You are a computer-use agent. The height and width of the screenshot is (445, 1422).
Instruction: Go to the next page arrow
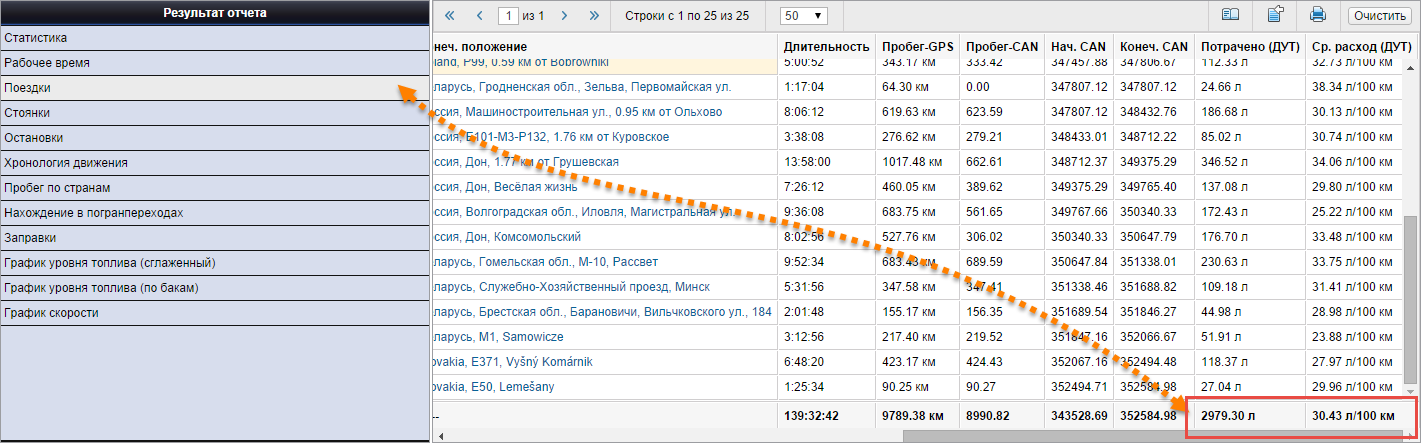point(565,16)
